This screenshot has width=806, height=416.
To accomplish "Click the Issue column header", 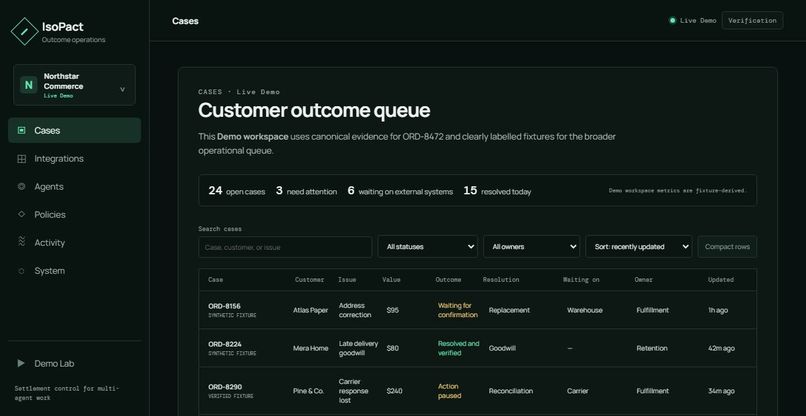I will pos(347,280).
